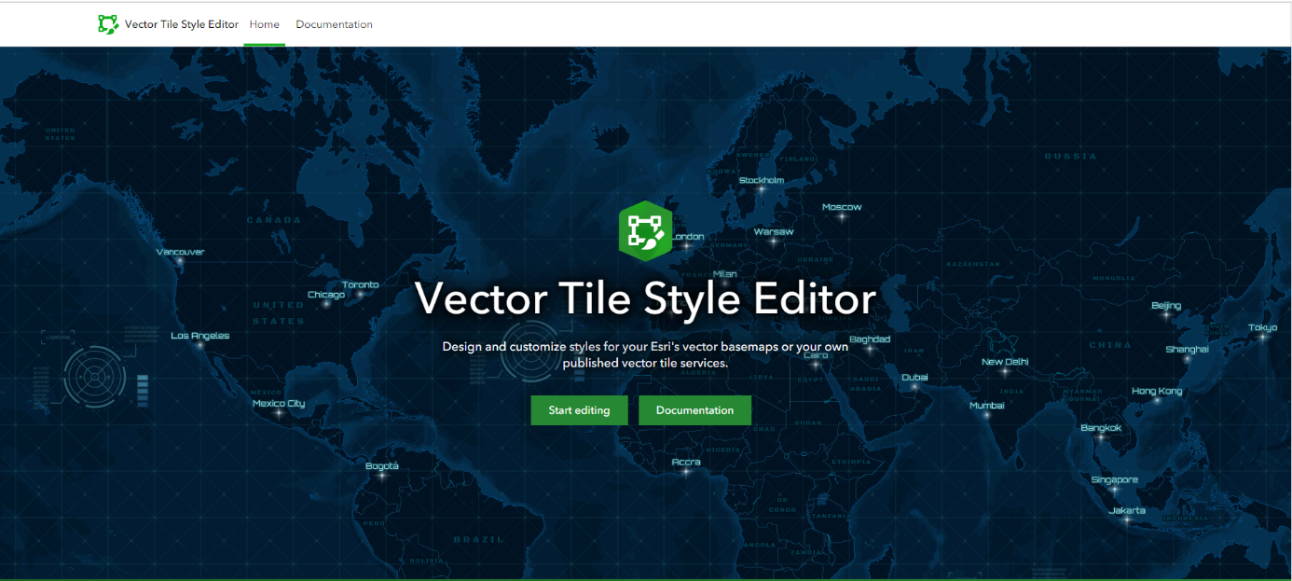Click the Start editing button
1292x581 pixels.
(x=579, y=410)
